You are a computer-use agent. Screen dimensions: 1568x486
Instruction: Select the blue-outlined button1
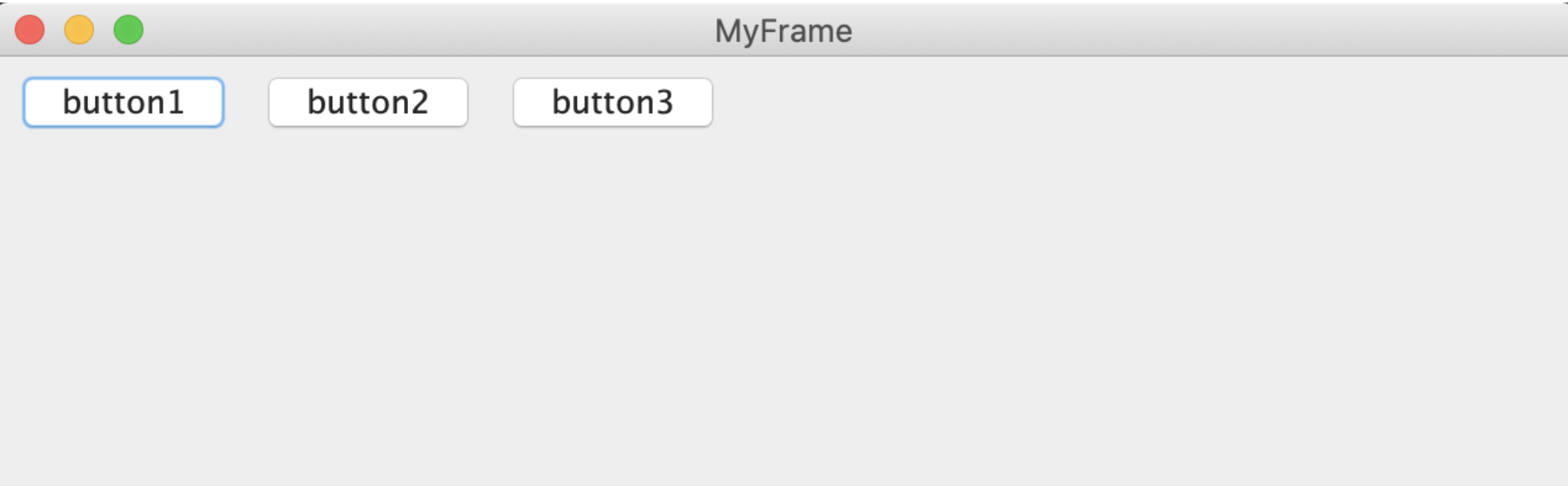pos(123,102)
